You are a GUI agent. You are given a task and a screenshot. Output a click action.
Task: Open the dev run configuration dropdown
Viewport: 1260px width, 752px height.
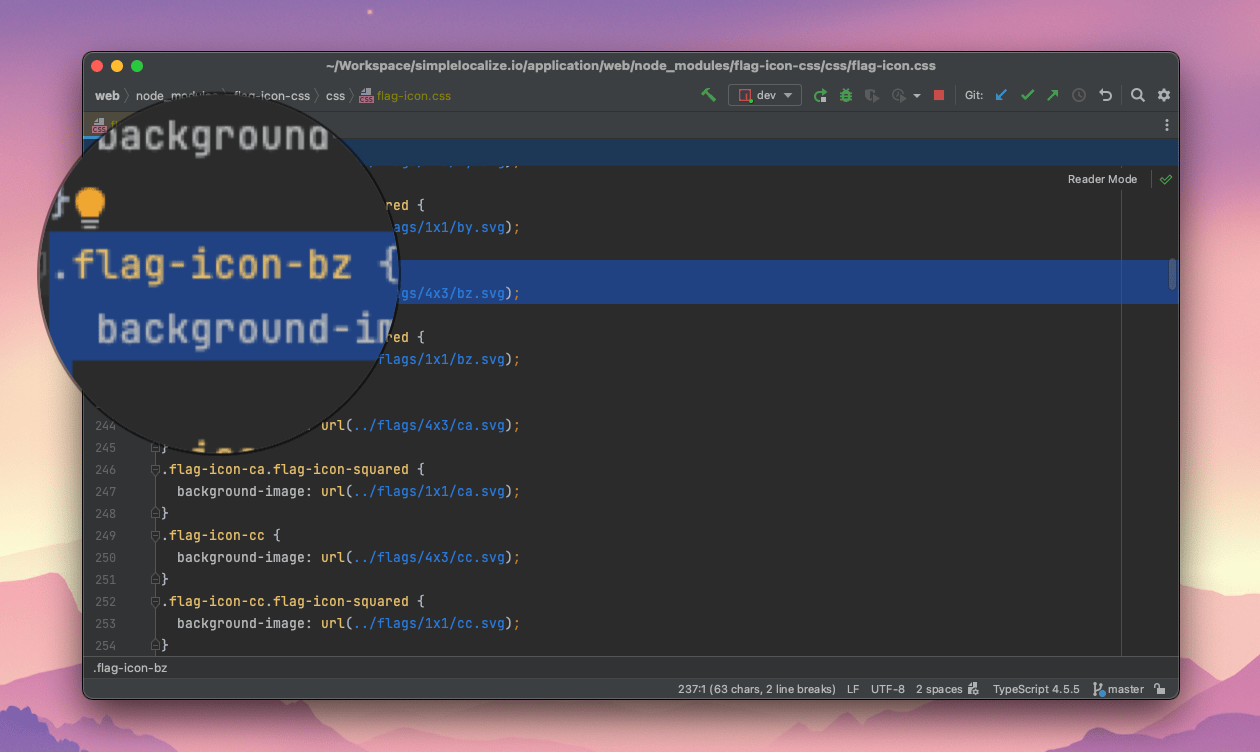(765, 95)
